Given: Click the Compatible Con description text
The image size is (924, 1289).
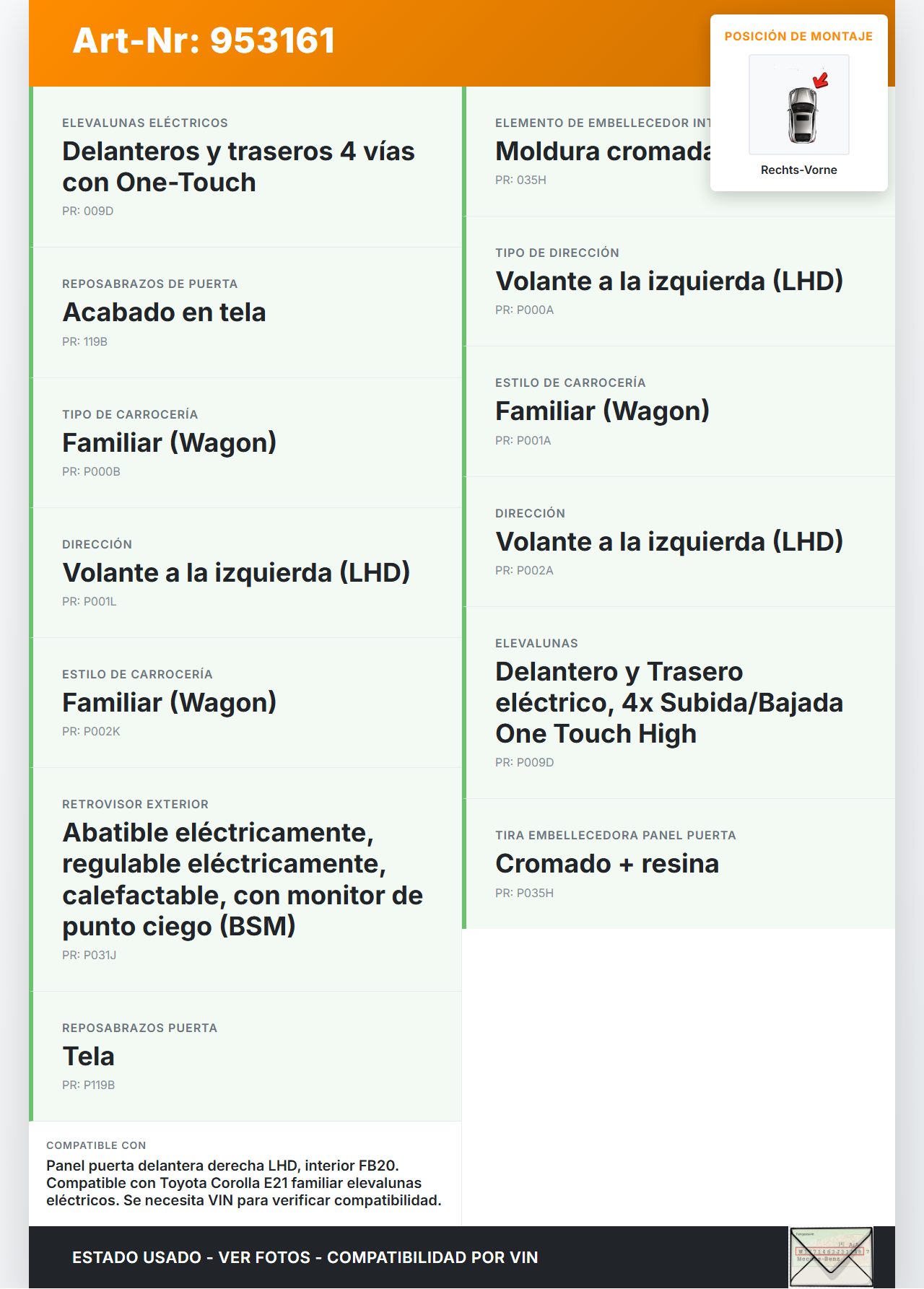Looking at the screenshot, I should 244,1183.
